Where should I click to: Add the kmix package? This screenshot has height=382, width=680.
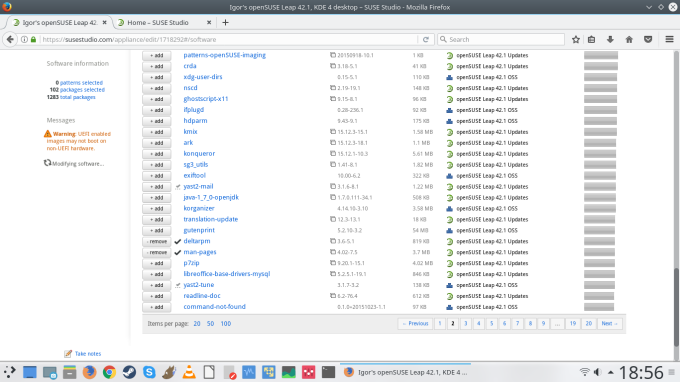pos(157,132)
